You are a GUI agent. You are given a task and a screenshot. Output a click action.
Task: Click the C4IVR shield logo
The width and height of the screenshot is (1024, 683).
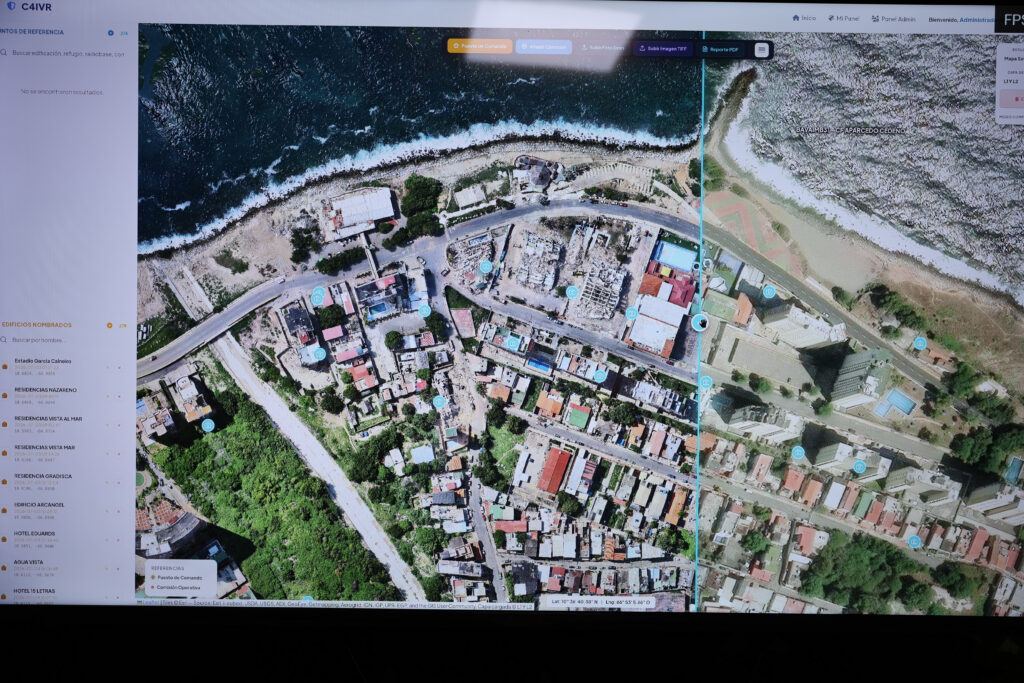11,7
